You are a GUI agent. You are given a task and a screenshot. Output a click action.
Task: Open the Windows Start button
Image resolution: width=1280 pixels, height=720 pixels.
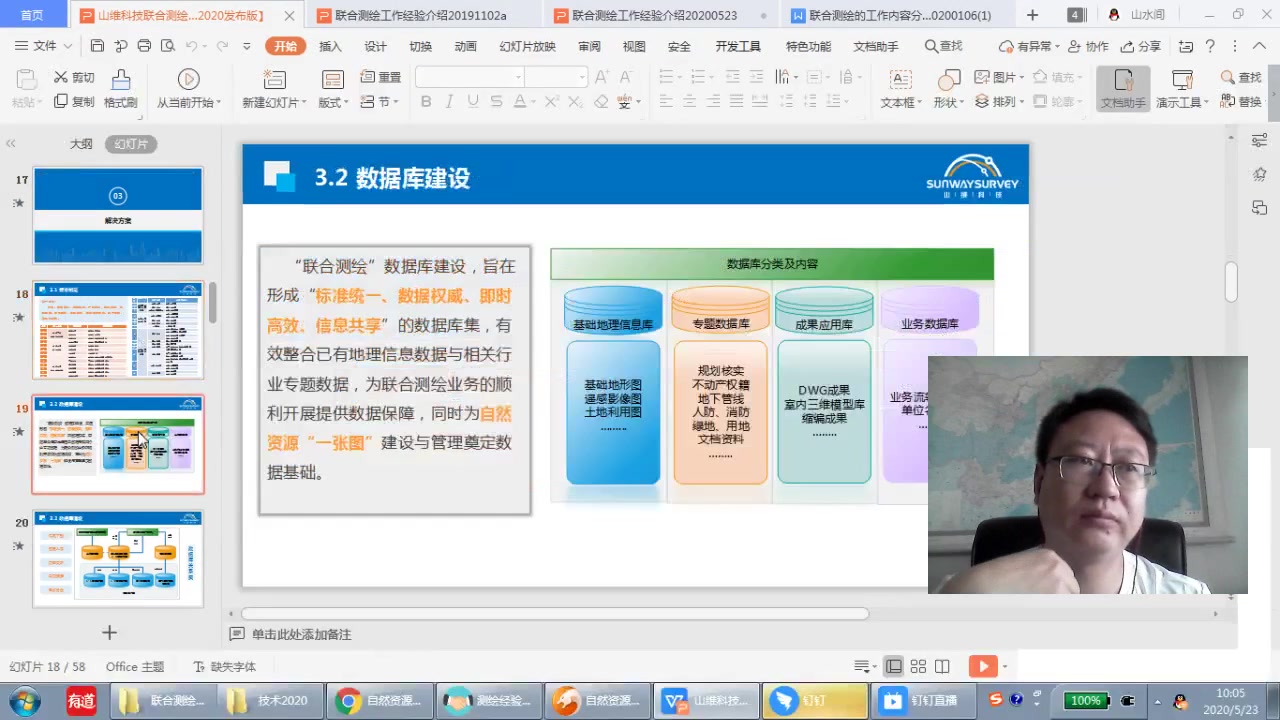click(x=27, y=700)
